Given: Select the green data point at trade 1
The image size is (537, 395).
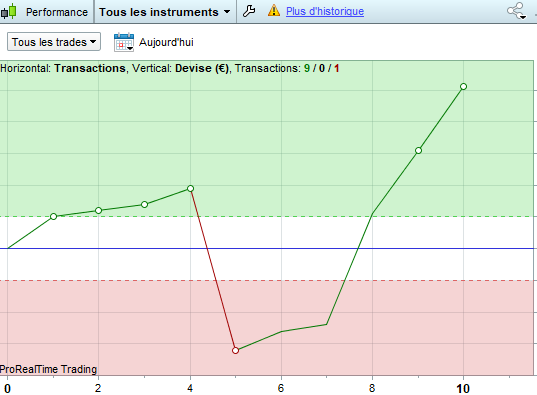Looking at the screenshot, I should click(x=53, y=216).
